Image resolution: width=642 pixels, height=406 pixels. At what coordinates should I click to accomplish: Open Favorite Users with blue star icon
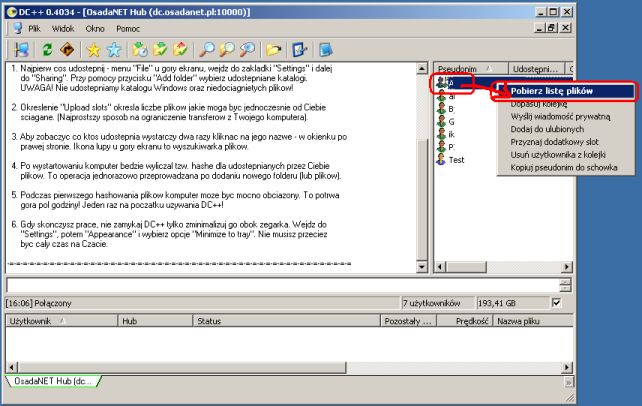click(x=114, y=49)
